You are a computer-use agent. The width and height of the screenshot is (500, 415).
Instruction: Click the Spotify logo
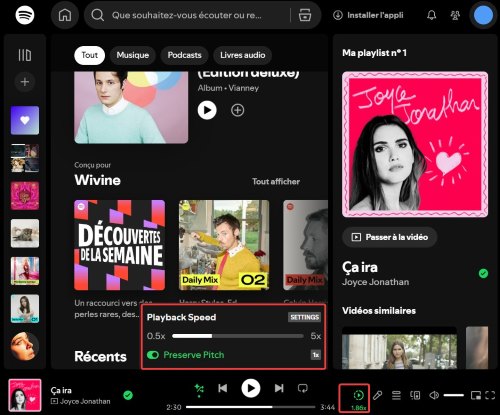[x=25, y=15]
